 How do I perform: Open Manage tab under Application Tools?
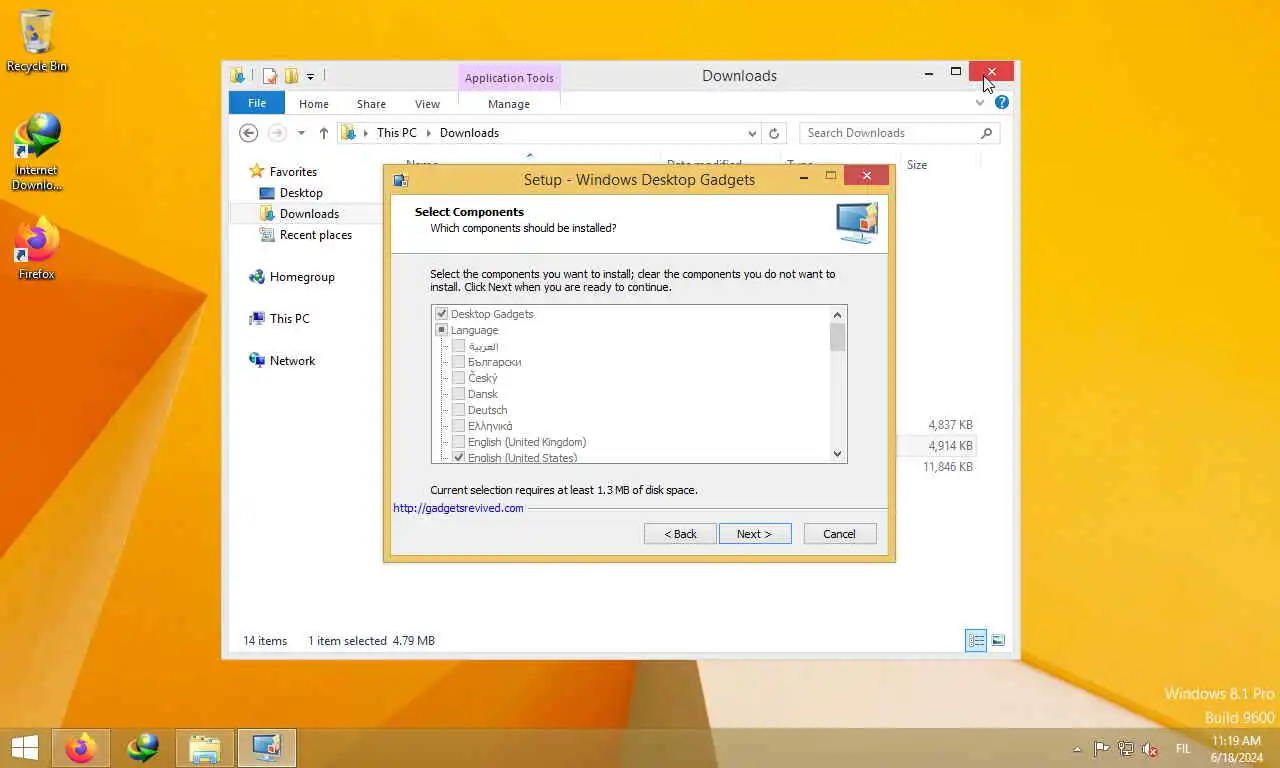pyautogui.click(x=509, y=104)
